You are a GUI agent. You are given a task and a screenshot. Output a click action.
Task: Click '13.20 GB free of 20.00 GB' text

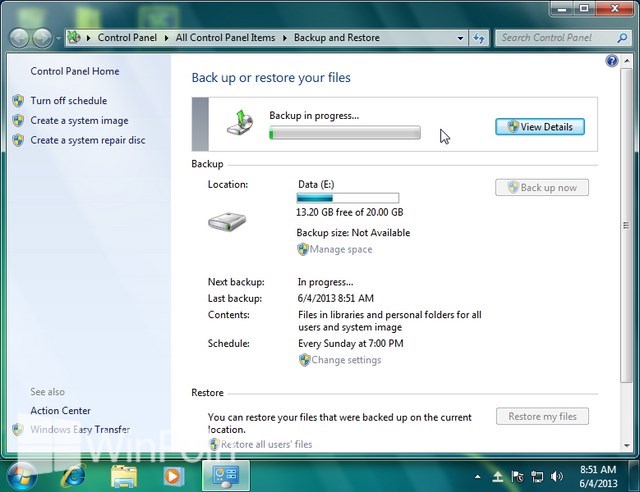pos(349,212)
